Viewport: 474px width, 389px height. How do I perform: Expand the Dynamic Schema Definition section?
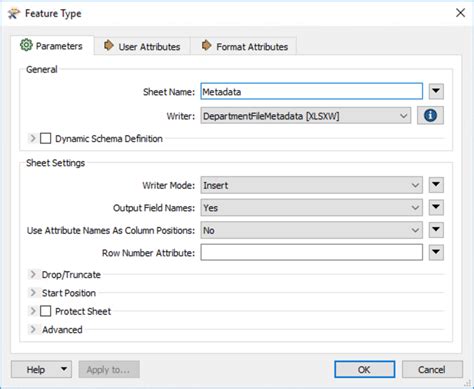33,138
